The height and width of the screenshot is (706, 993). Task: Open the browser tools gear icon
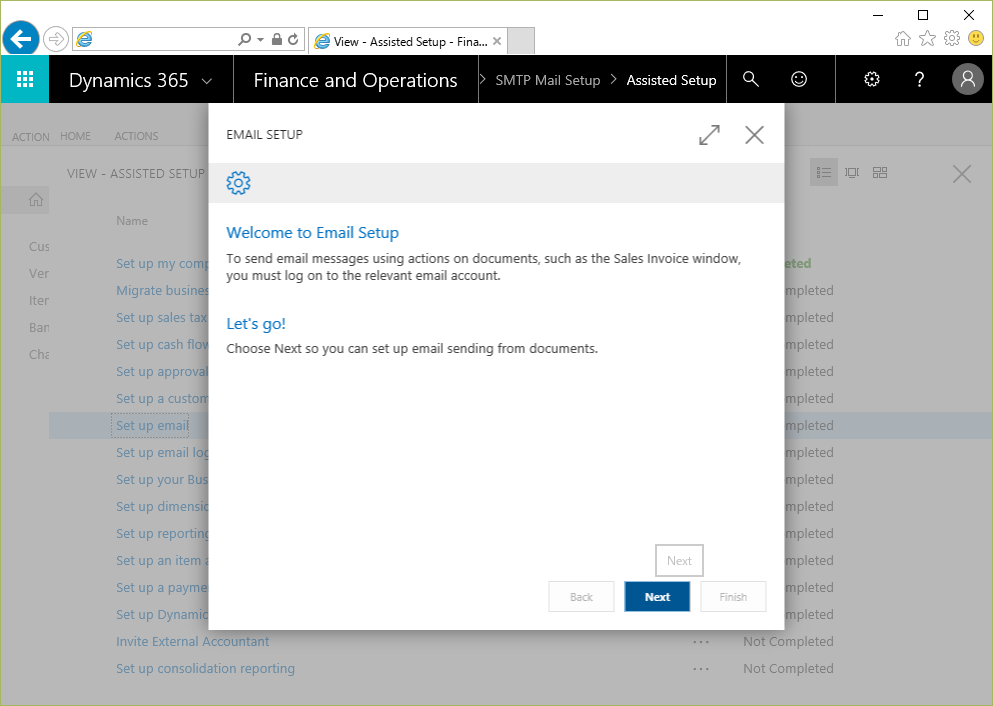point(952,39)
